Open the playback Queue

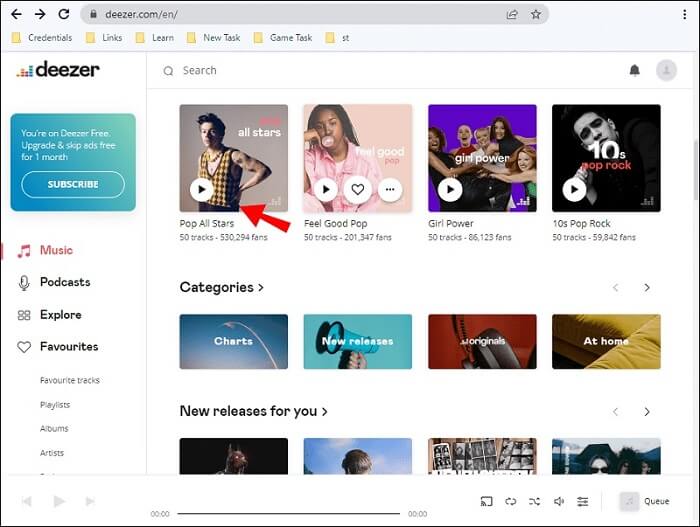[x=644, y=501]
